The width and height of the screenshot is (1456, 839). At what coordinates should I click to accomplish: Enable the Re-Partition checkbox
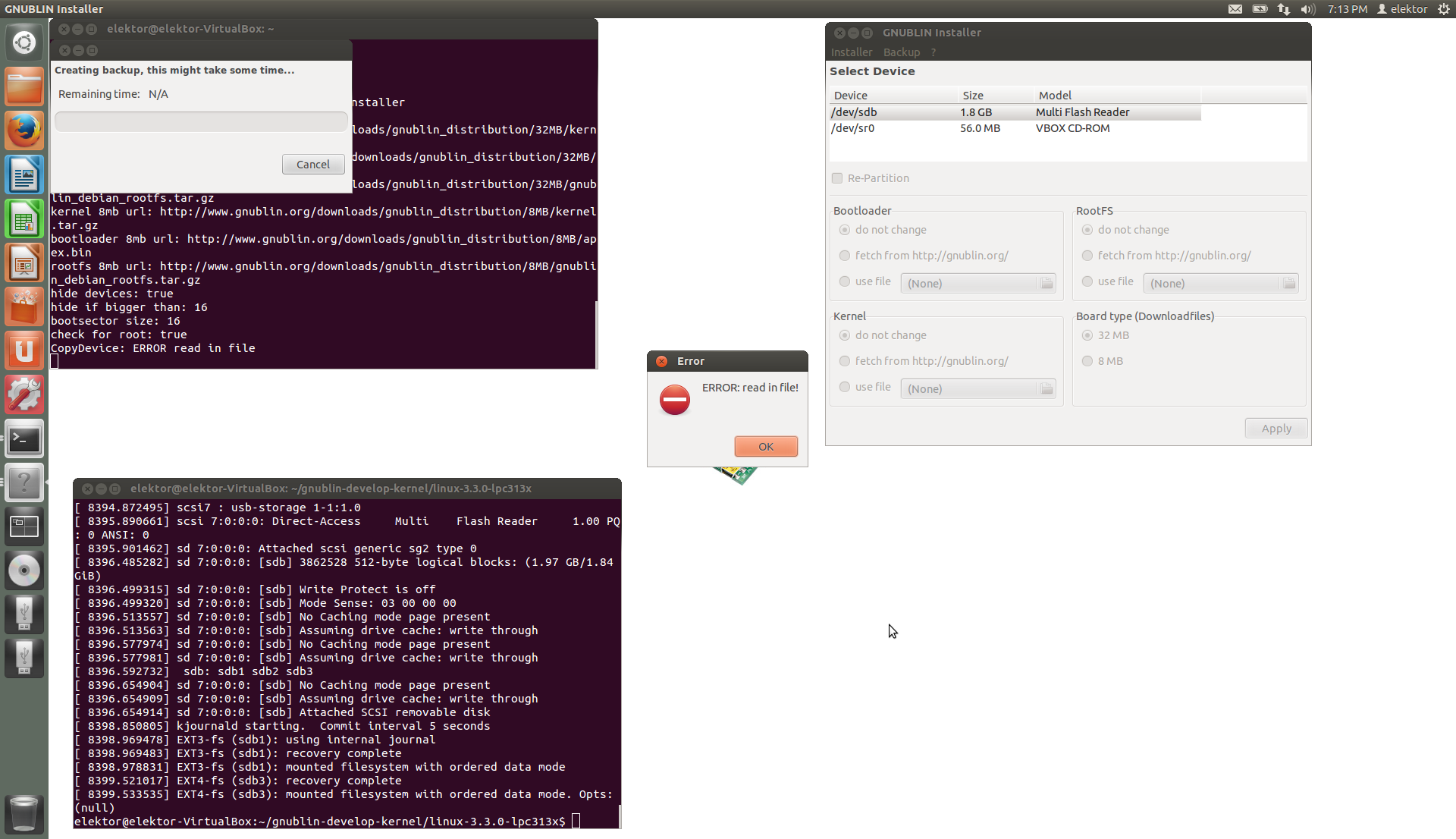point(837,178)
